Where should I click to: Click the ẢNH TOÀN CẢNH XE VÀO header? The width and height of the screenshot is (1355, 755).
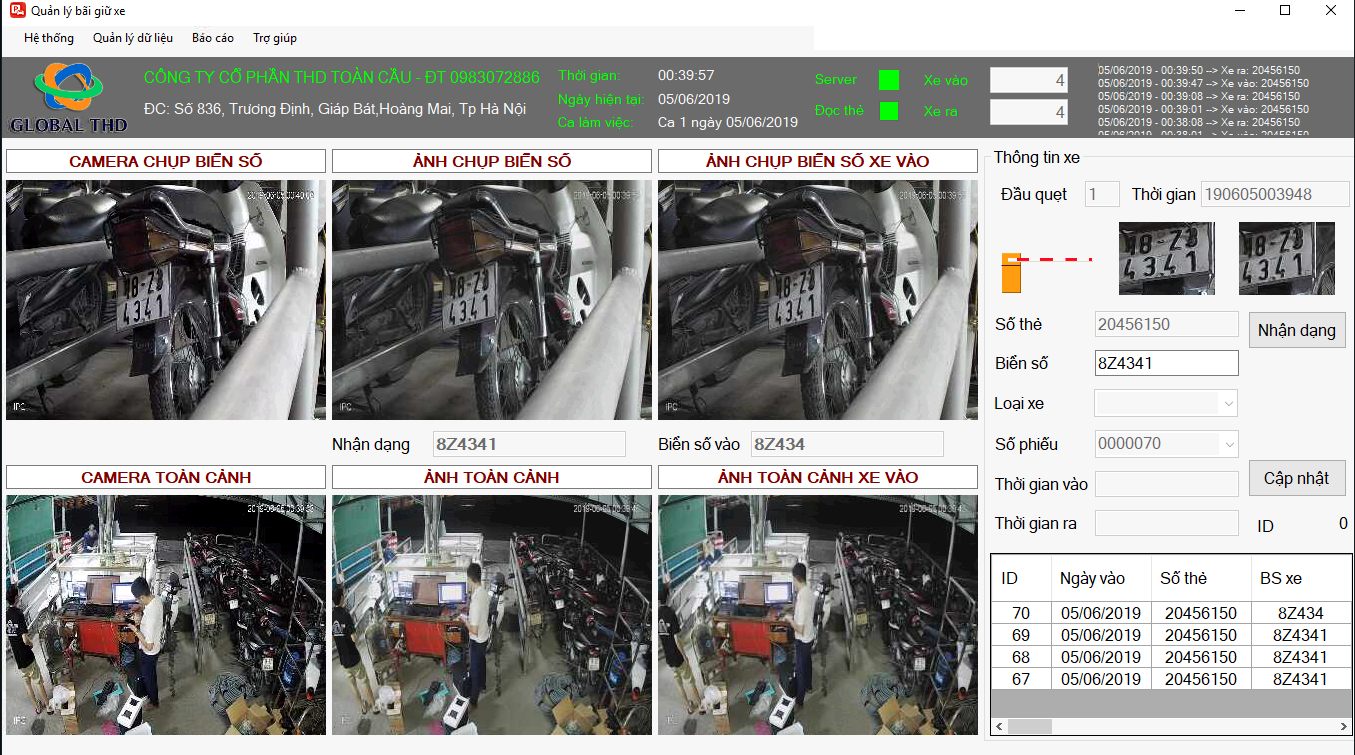(x=818, y=477)
